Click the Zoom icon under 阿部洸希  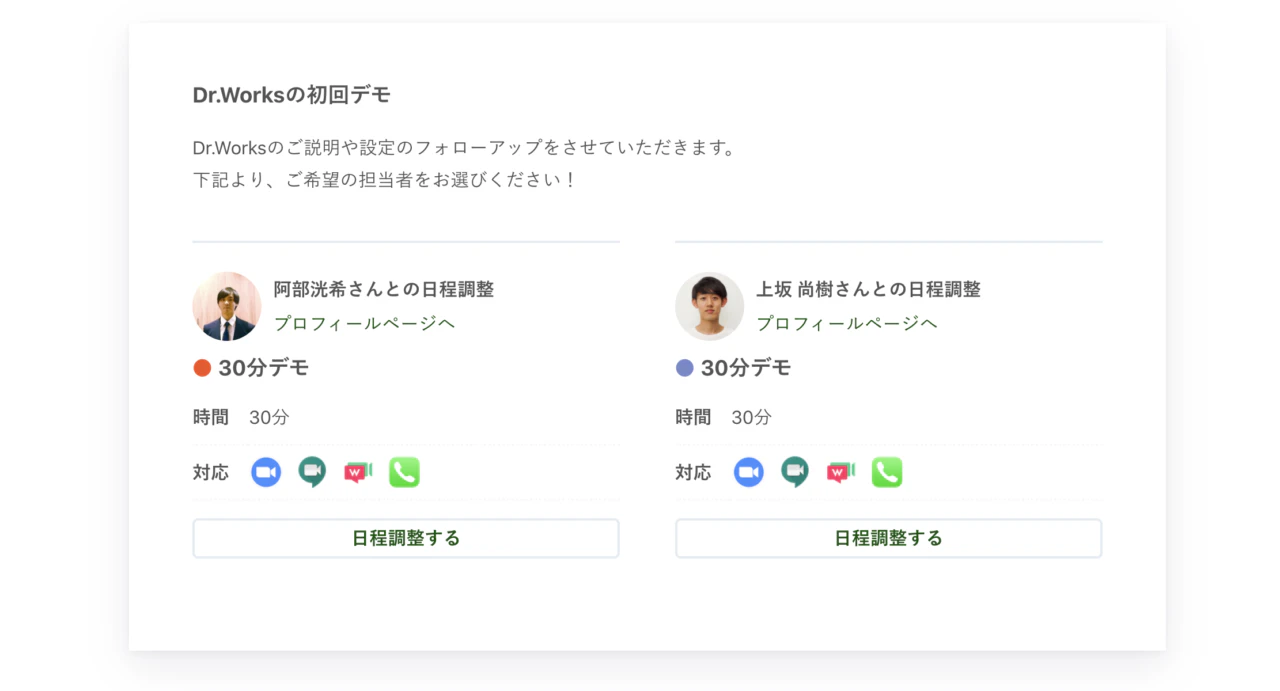tap(266, 472)
